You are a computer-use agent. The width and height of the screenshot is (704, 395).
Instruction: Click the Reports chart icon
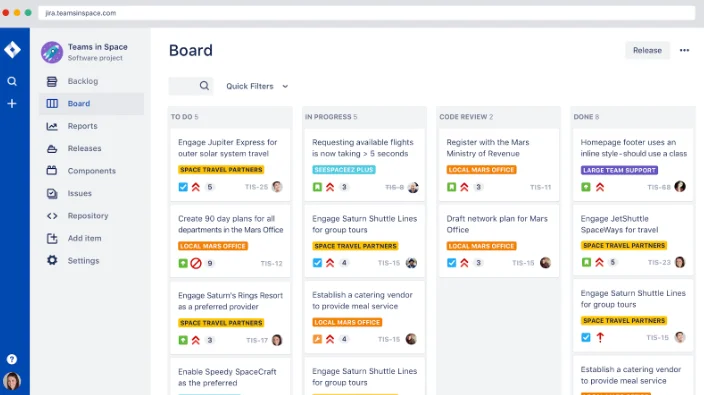point(52,126)
